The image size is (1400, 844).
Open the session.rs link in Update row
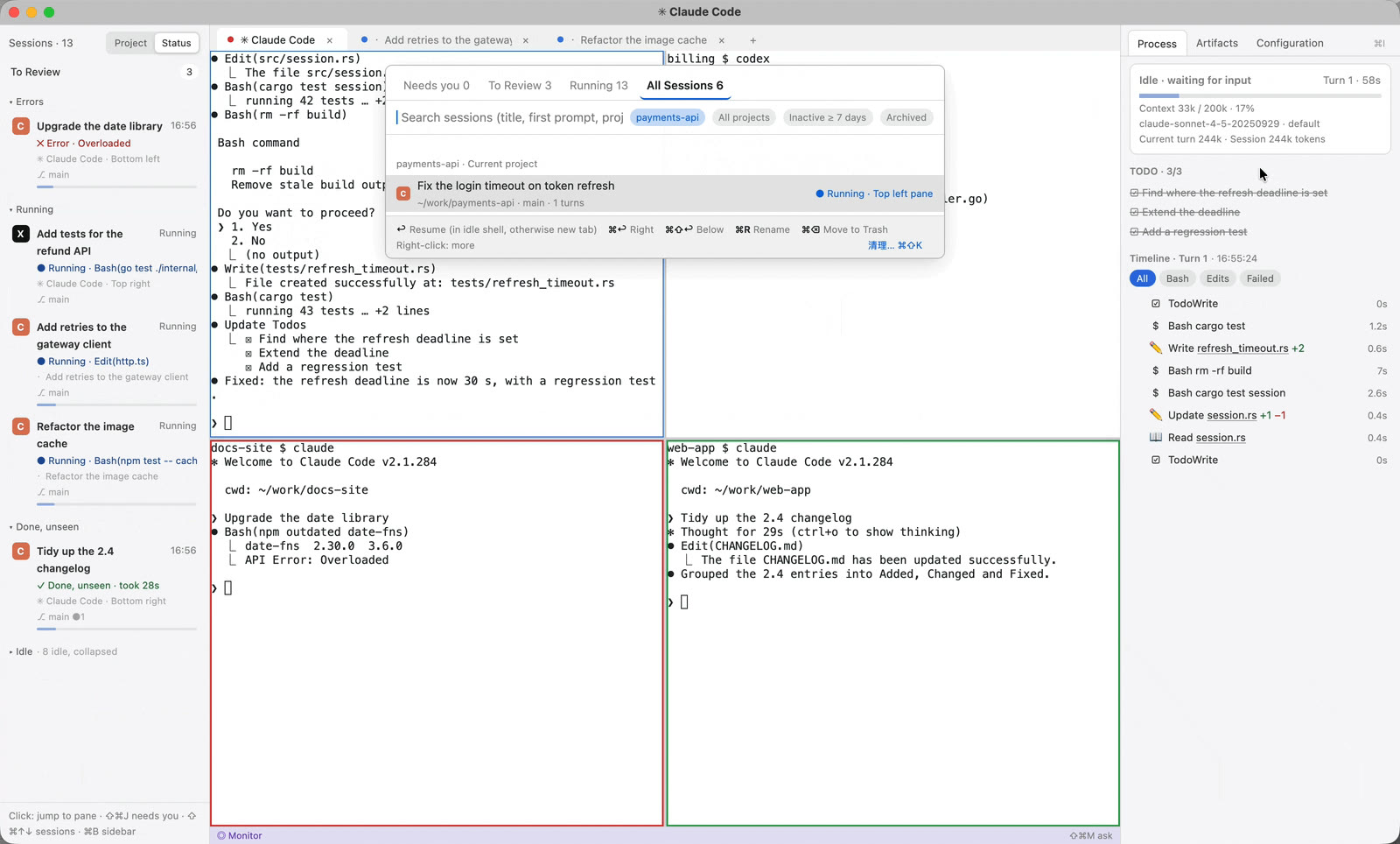coord(1232,415)
